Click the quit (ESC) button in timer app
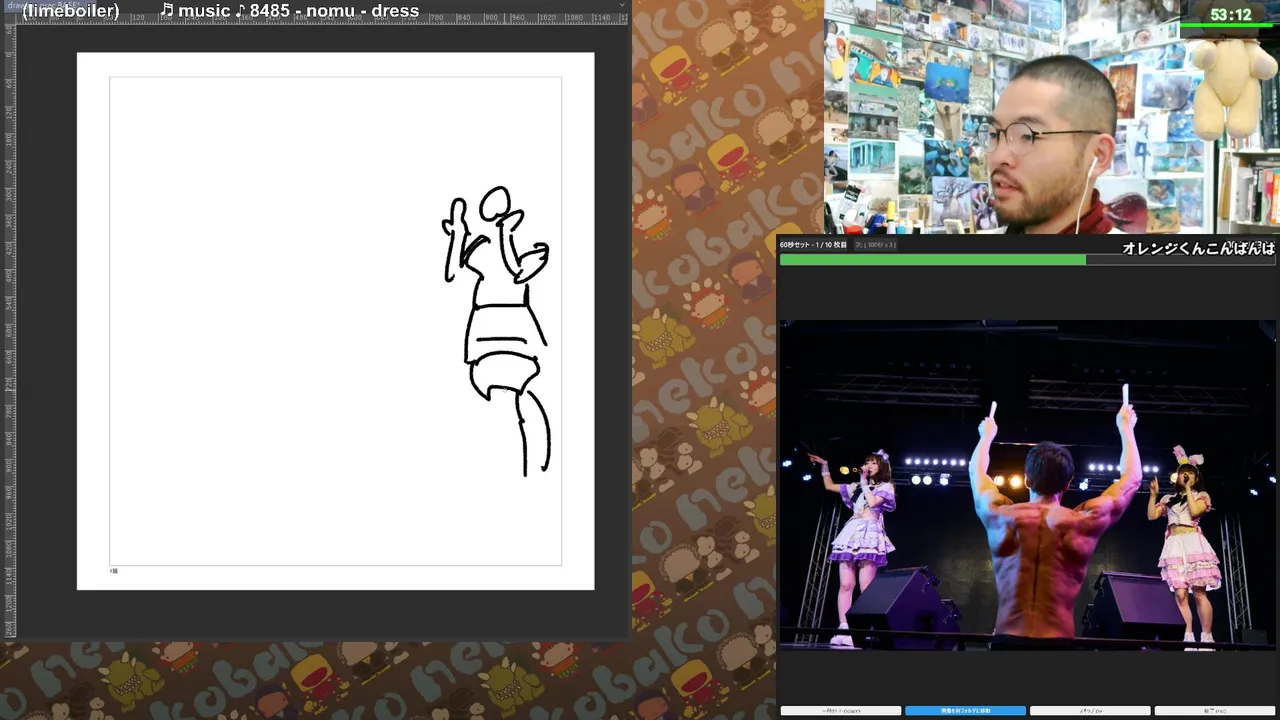 [x=1215, y=711]
